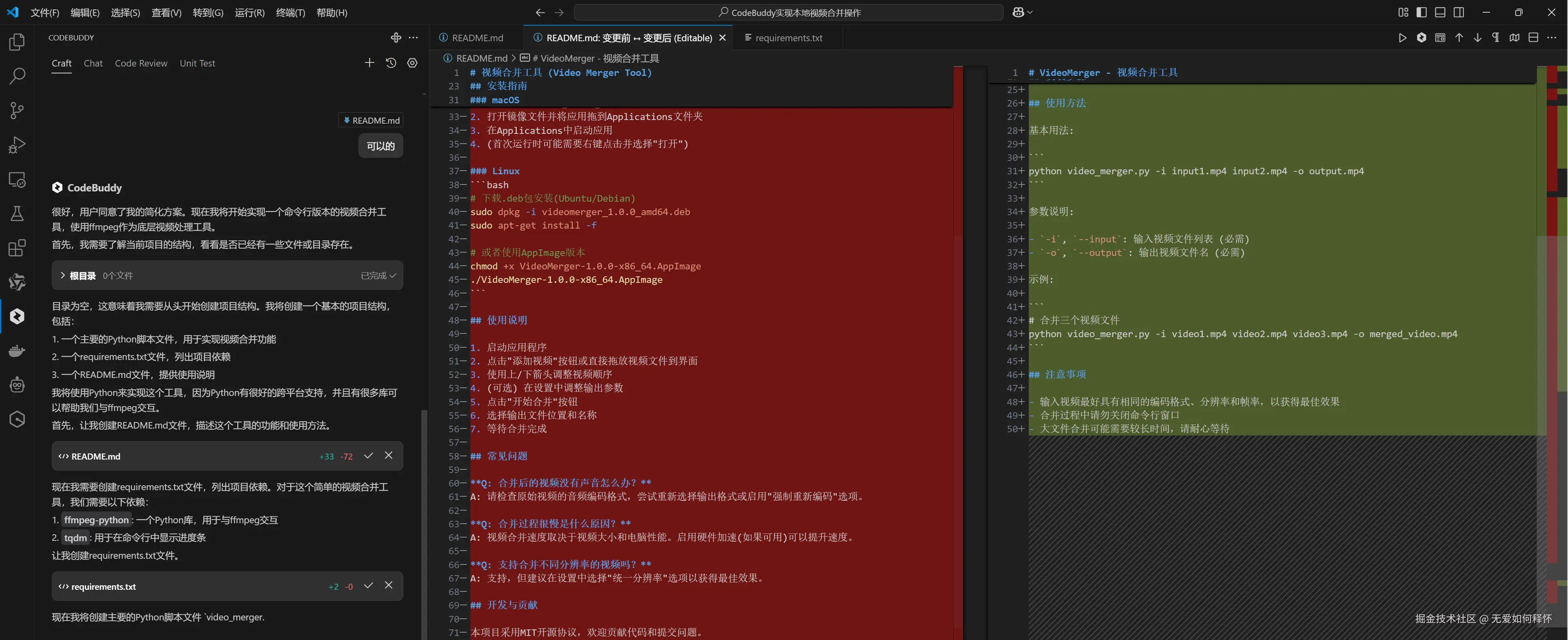Open the 已完成 status dropdown
Viewport: 1568px width, 640px height.
coord(378,276)
